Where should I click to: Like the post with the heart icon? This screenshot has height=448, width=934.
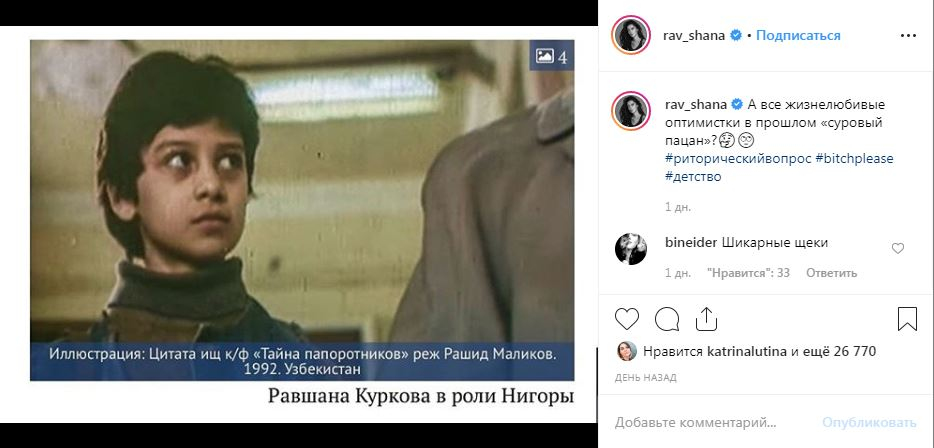pos(627,319)
